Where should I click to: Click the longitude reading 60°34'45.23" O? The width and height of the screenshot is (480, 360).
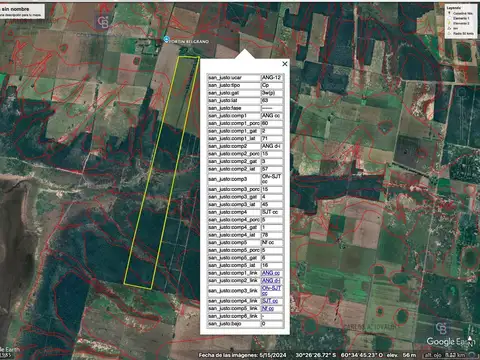(363, 355)
